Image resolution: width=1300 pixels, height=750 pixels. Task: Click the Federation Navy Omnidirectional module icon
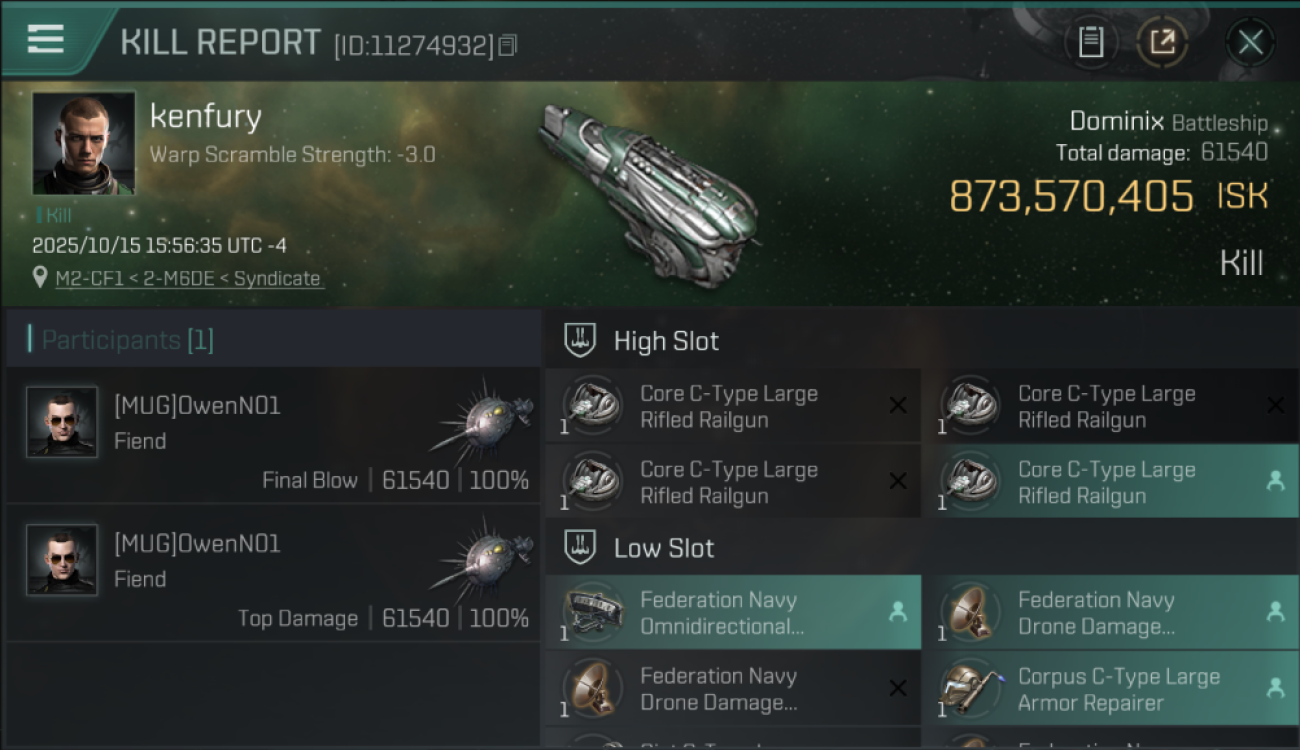point(593,612)
